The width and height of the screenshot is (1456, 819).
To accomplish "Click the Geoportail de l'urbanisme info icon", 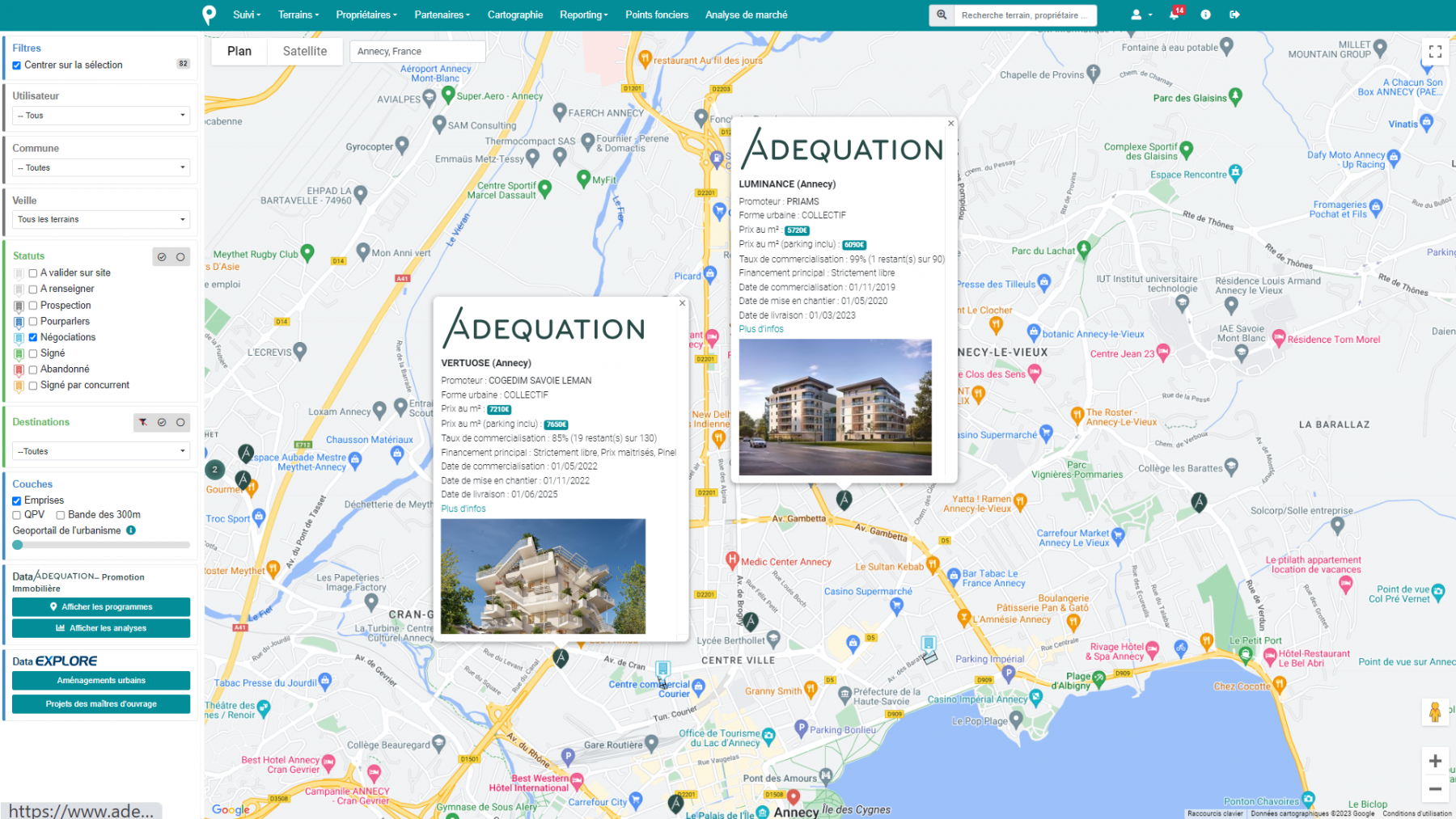I will [131, 530].
